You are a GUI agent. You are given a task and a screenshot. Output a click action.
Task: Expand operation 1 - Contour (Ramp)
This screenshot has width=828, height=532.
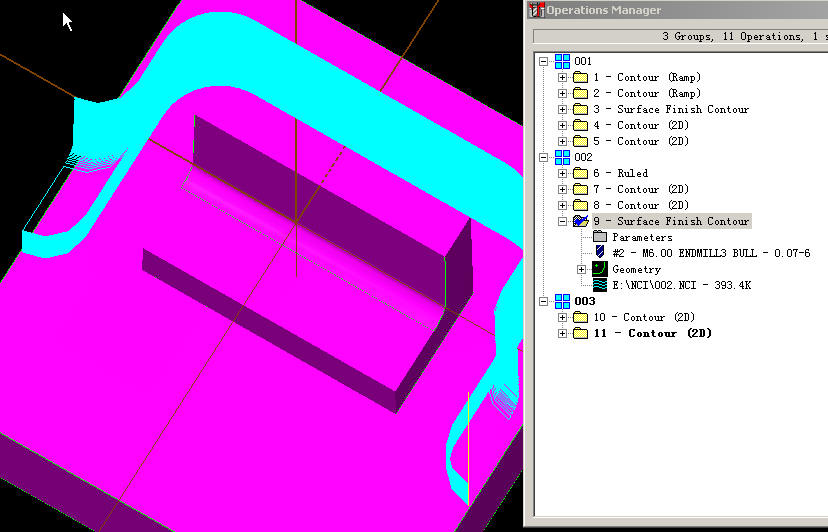tap(562, 77)
